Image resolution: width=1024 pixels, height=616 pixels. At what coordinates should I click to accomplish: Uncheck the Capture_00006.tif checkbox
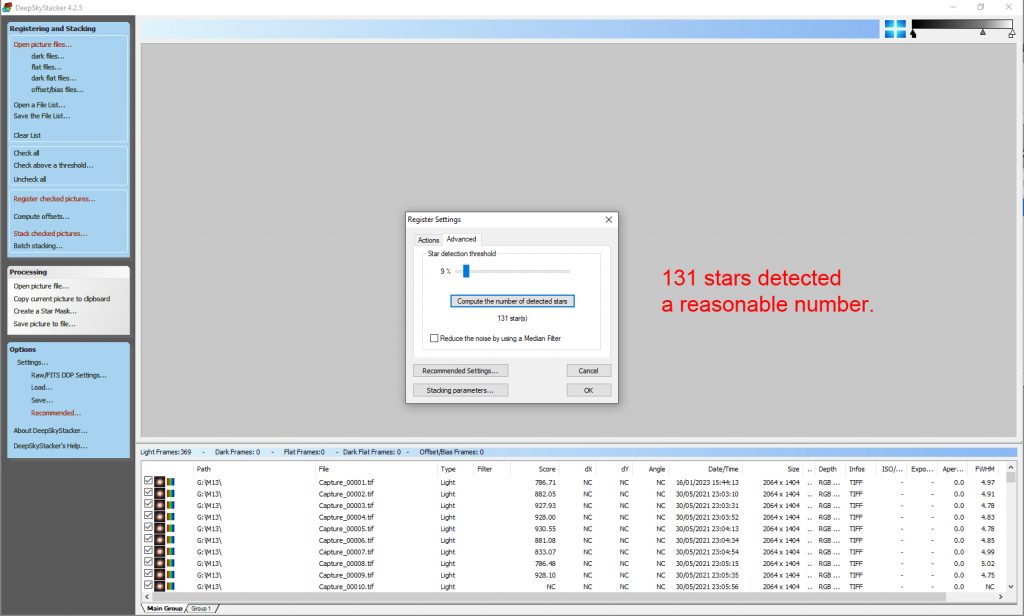point(148,539)
